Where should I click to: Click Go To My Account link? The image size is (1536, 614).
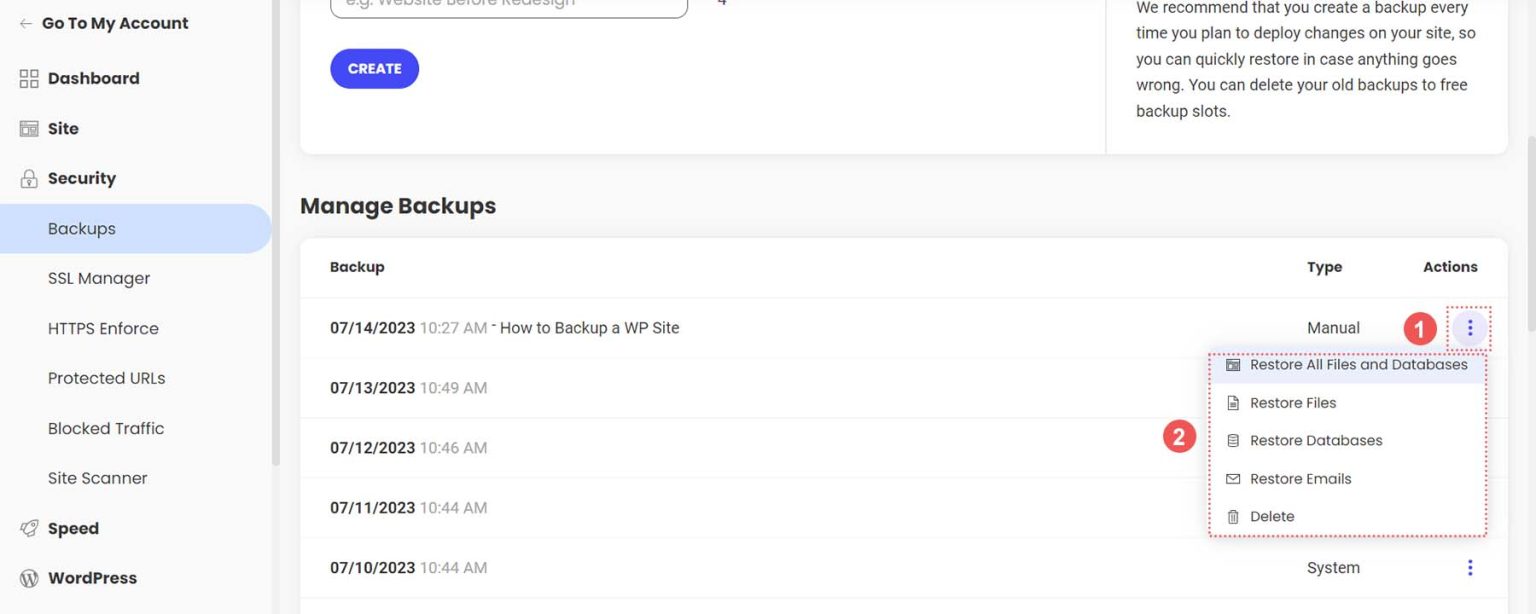[x=115, y=23]
